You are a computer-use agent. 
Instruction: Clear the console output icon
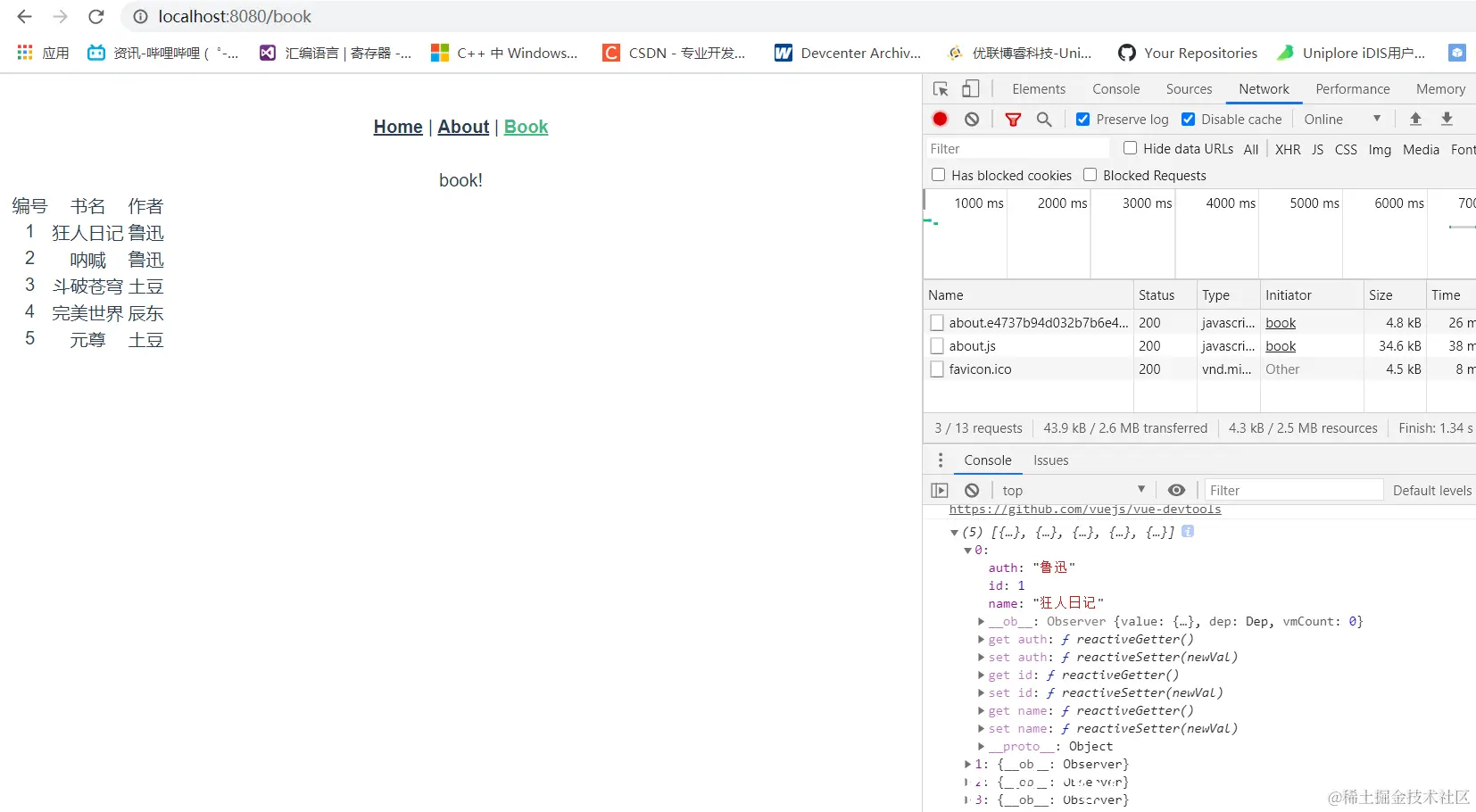point(972,490)
